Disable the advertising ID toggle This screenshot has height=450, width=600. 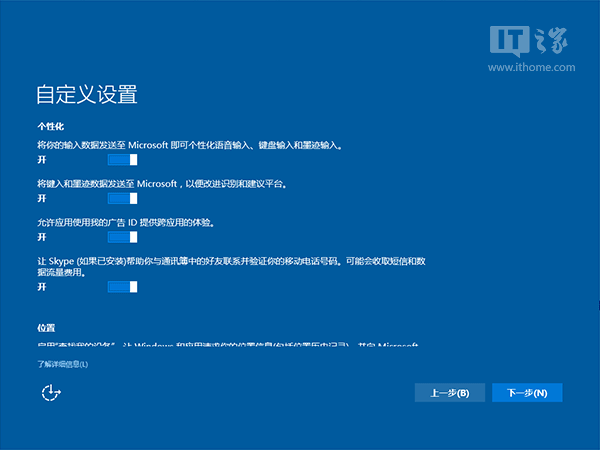(122, 237)
